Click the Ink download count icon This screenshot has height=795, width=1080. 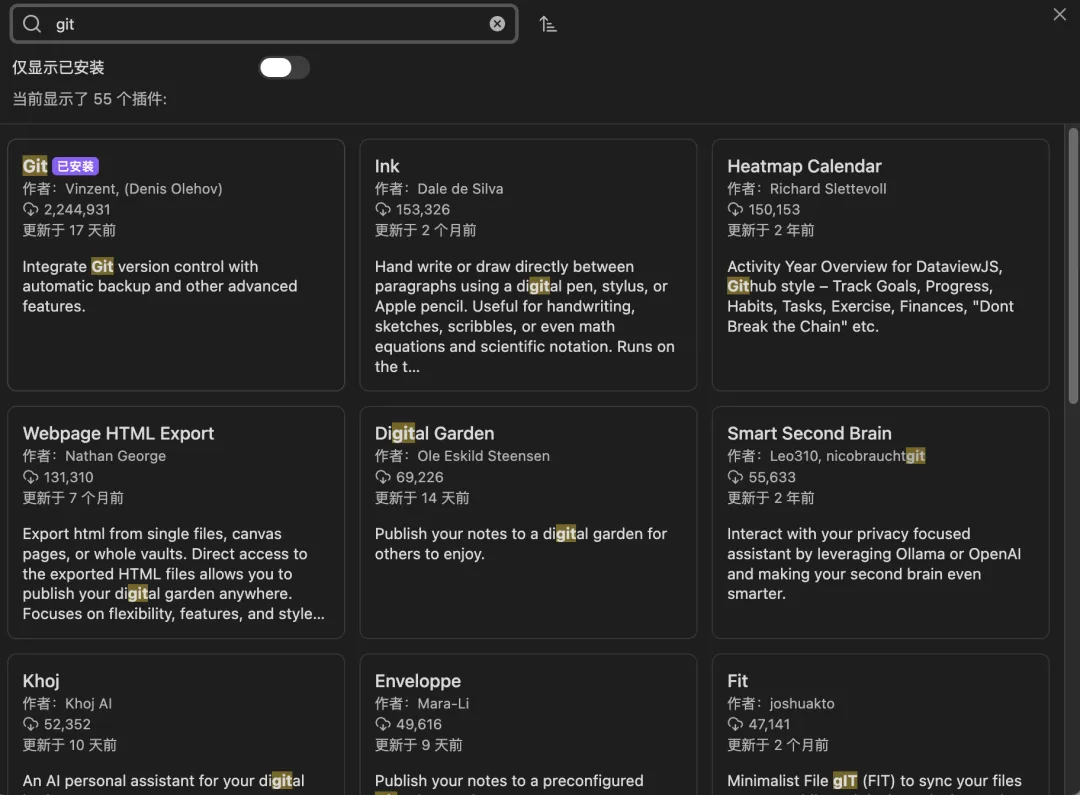(383, 210)
